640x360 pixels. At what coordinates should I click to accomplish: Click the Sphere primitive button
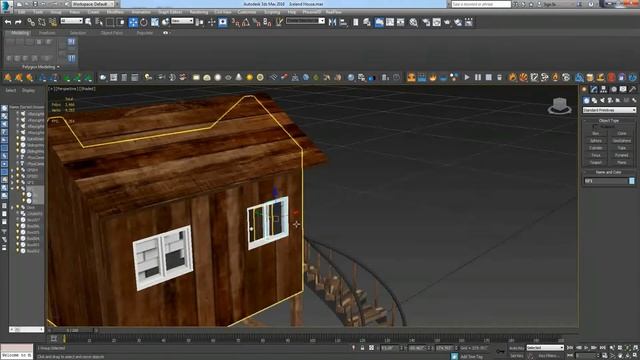click(596, 141)
